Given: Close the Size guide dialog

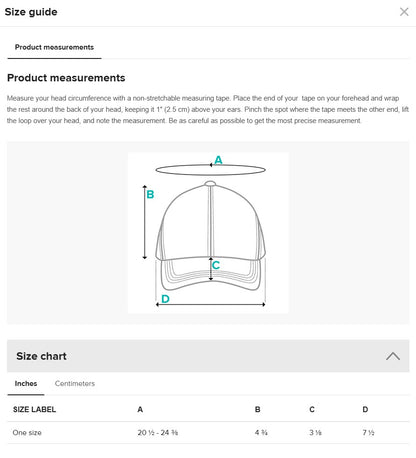Looking at the screenshot, I should (404, 12).
